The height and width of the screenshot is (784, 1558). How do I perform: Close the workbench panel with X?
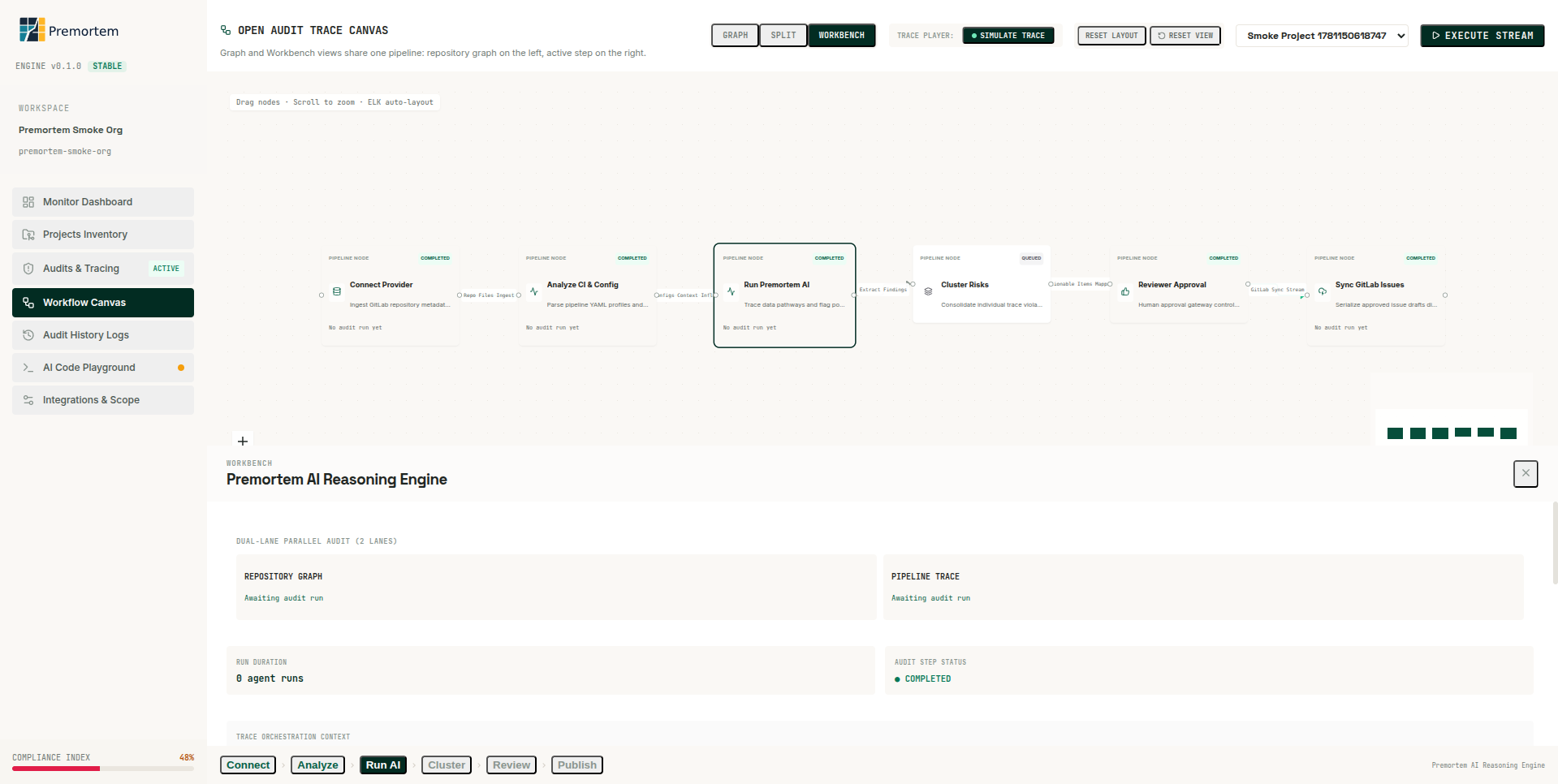pyautogui.click(x=1526, y=473)
